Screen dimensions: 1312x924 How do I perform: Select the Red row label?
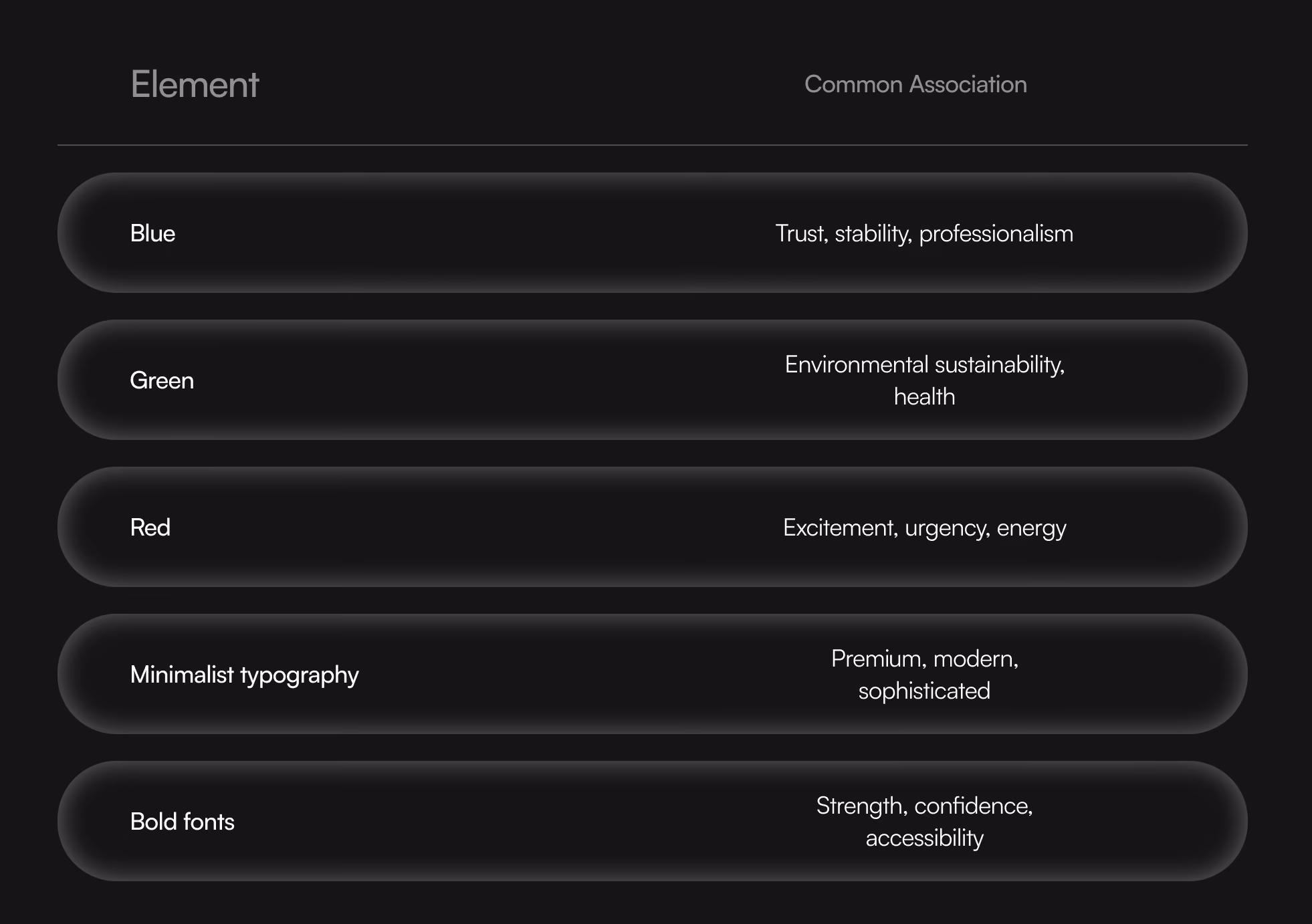[x=150, y=528]
